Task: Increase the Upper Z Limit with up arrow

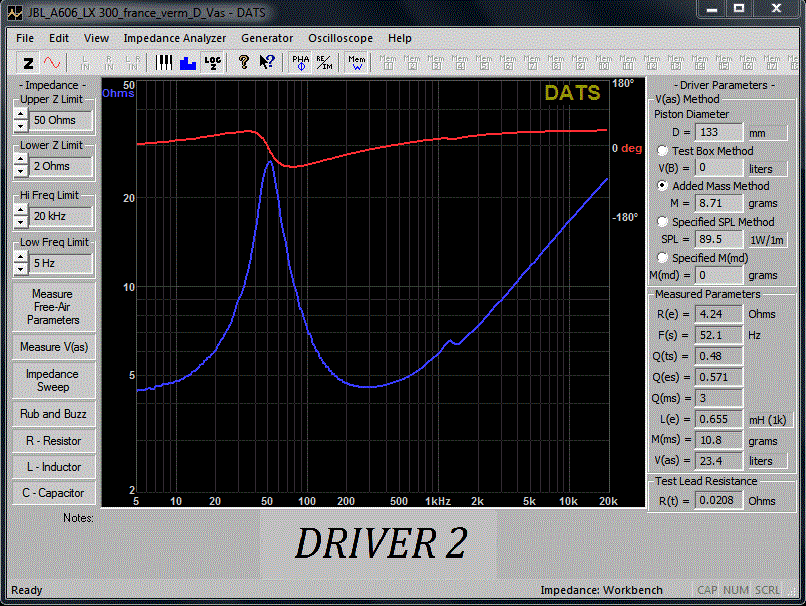Action: 20,114
